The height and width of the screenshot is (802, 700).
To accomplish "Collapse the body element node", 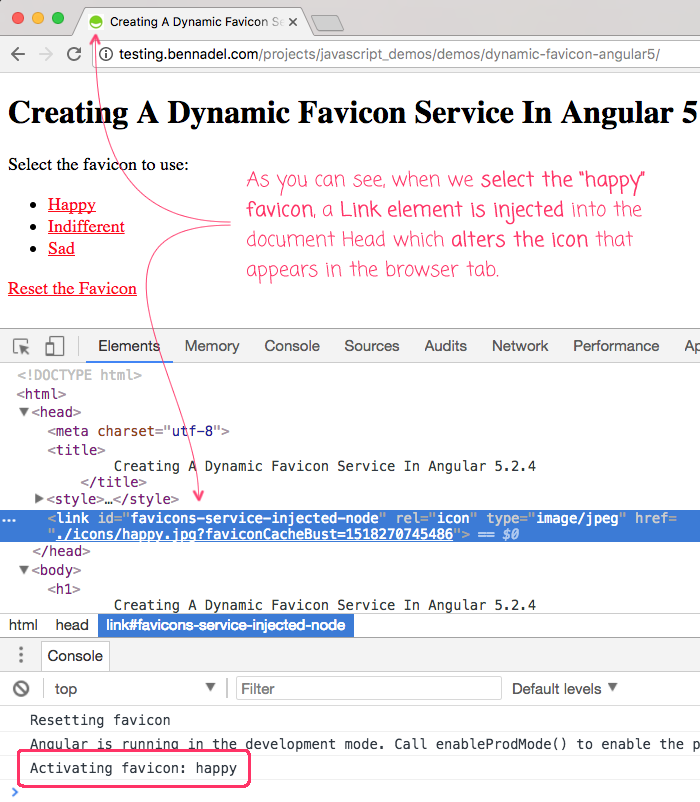I will point(25,570).
